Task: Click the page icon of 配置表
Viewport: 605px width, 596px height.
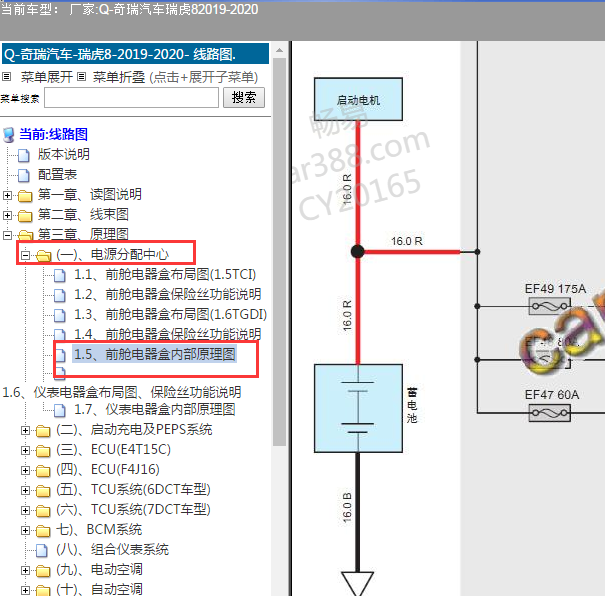Action: tap(24, 175)
